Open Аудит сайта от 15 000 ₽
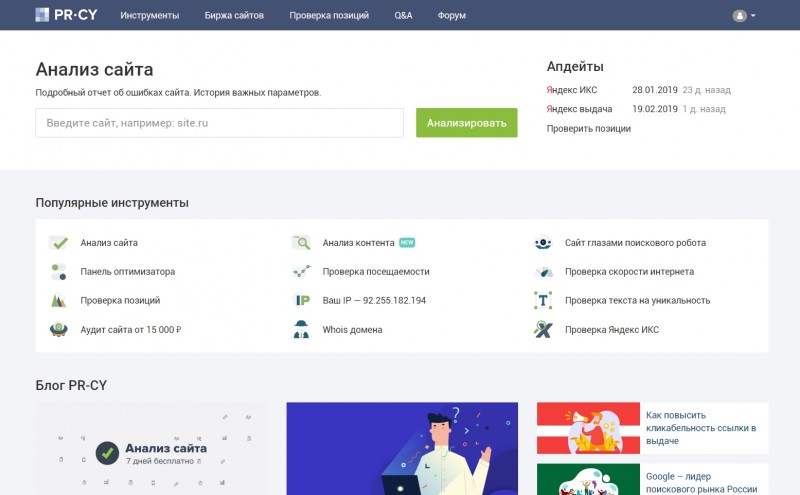Viewport: 800px width, 495px height. [x=131, y=330]
